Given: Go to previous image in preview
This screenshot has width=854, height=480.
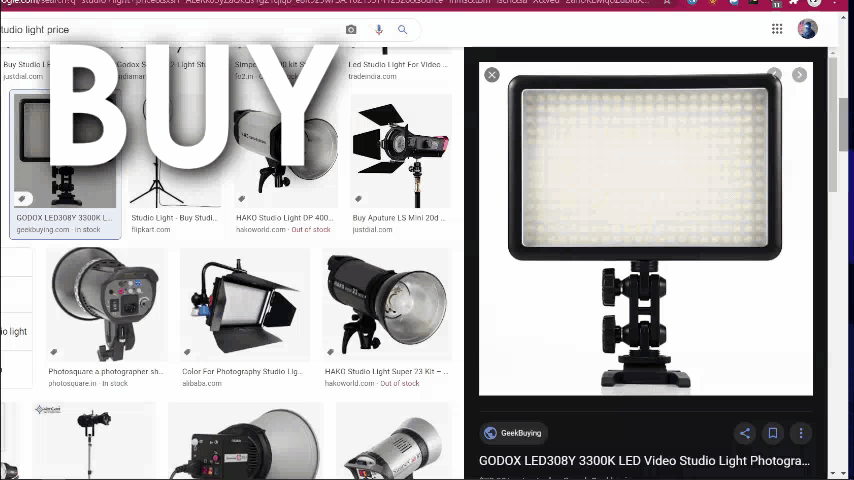Looking at the screenshot, I should 774,75.
